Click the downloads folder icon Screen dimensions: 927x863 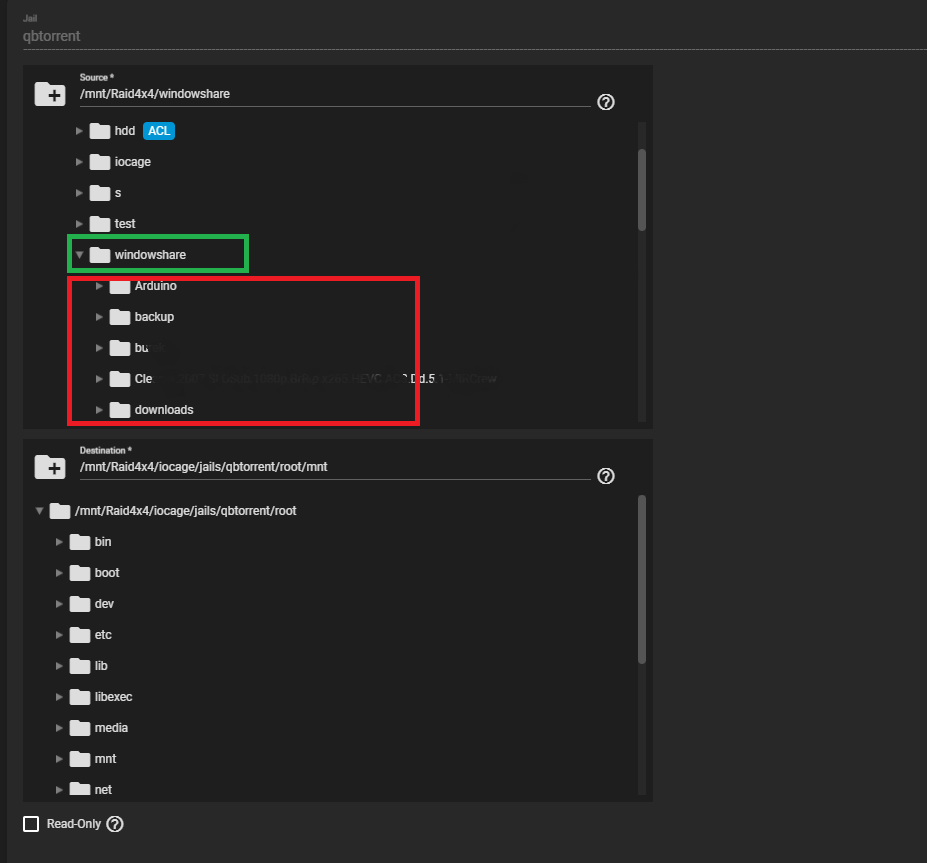pyautogui.click(x=120, y=410)
